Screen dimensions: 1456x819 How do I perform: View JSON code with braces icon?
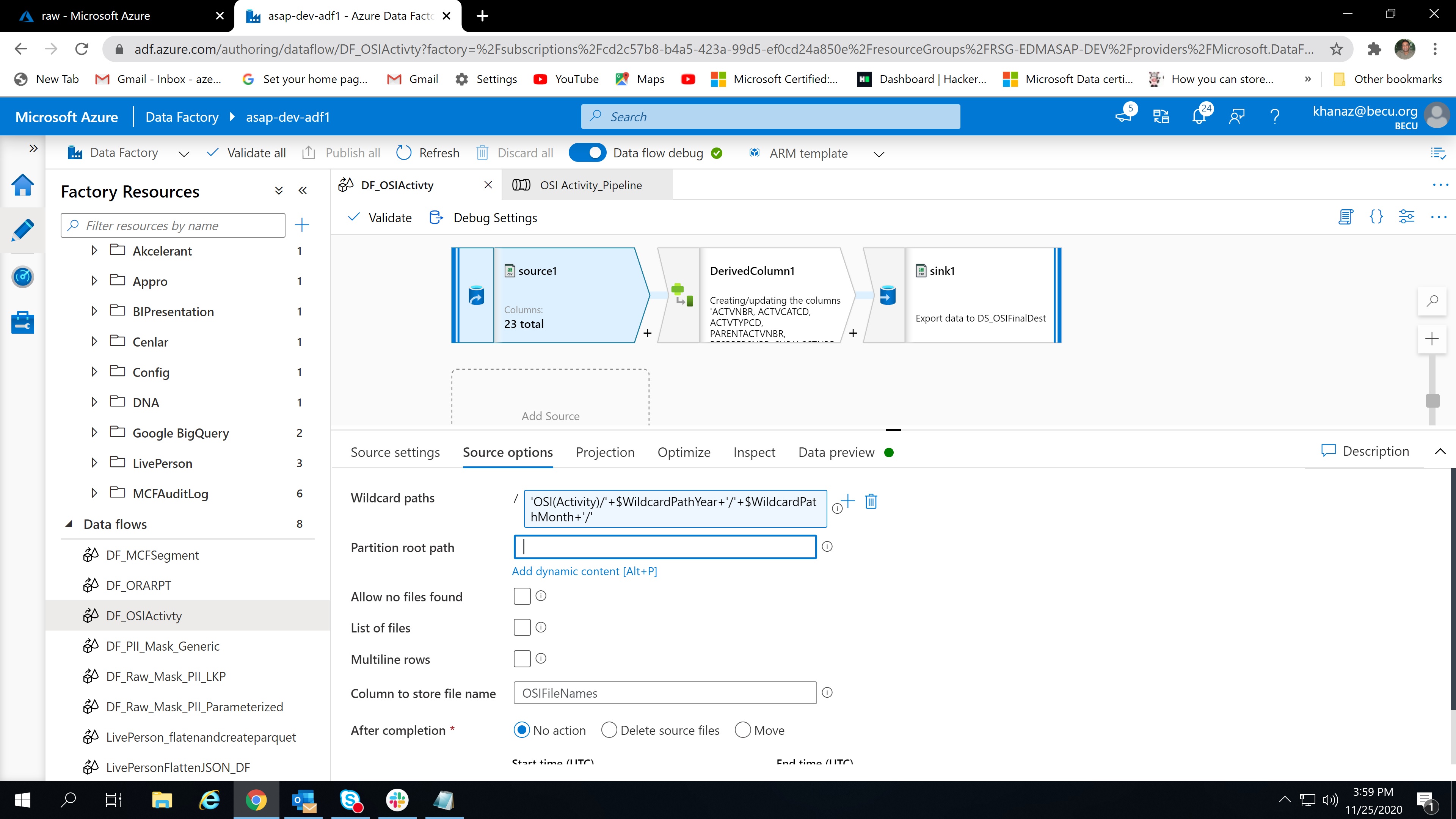pos(1376,217)
